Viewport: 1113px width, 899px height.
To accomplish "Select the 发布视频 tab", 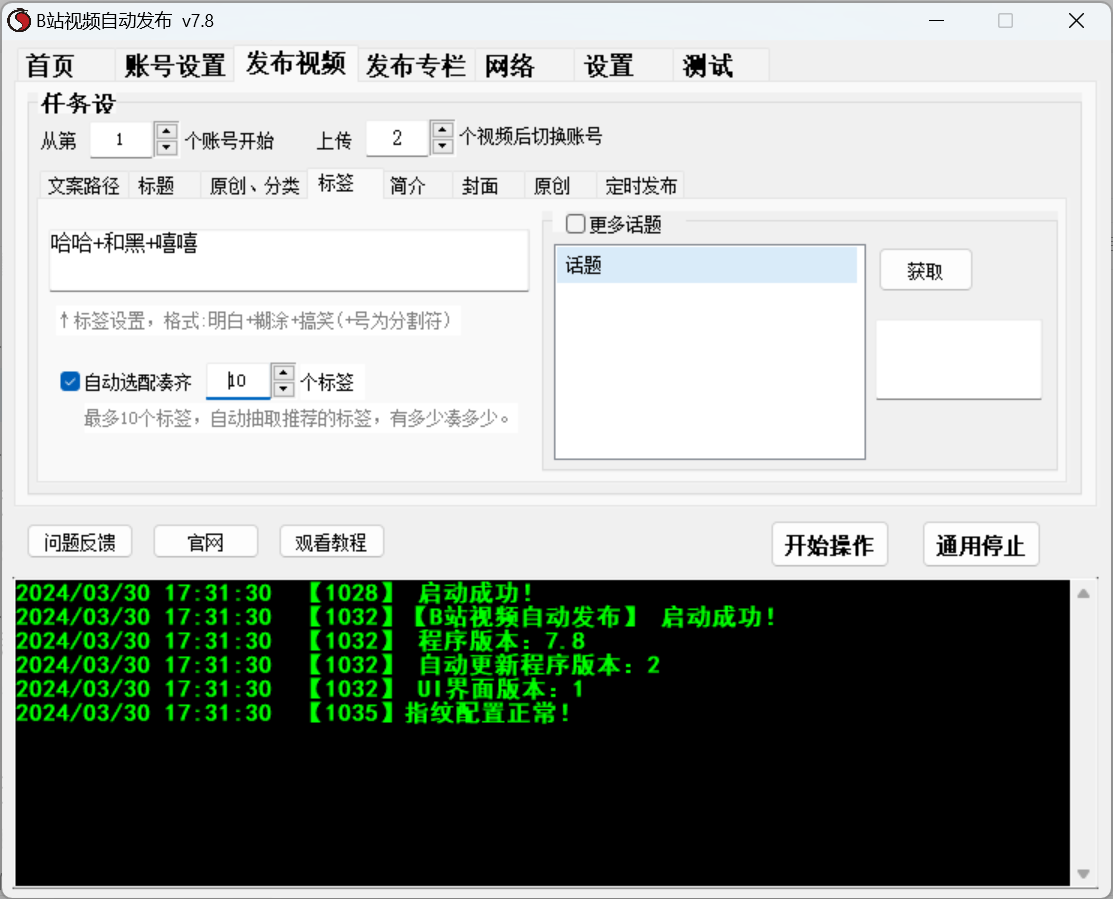I will pos(296,64).
